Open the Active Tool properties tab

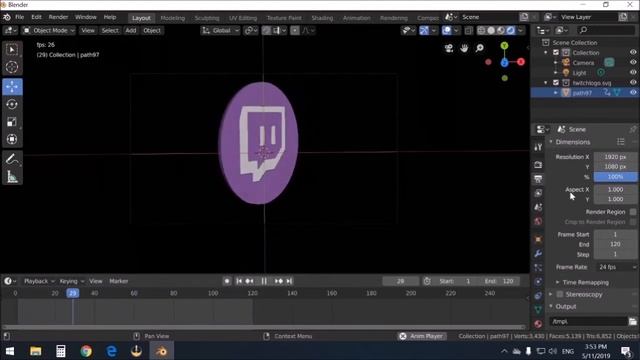coord(538,147)
